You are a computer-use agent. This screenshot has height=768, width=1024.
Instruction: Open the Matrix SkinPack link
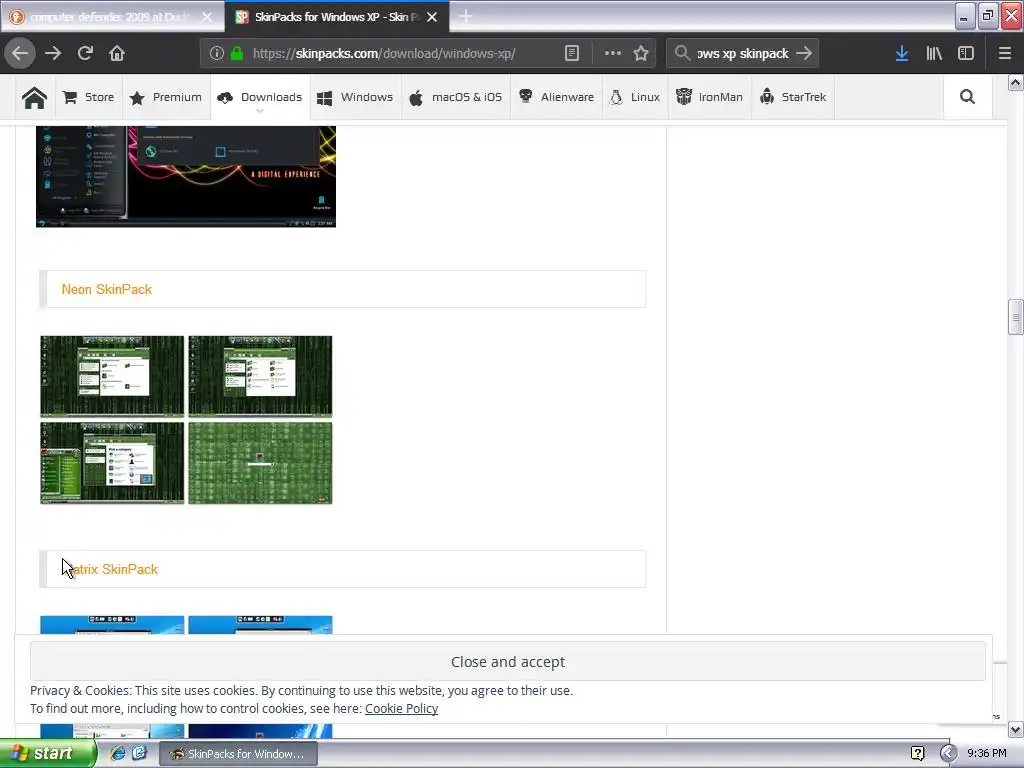(110, 569)
